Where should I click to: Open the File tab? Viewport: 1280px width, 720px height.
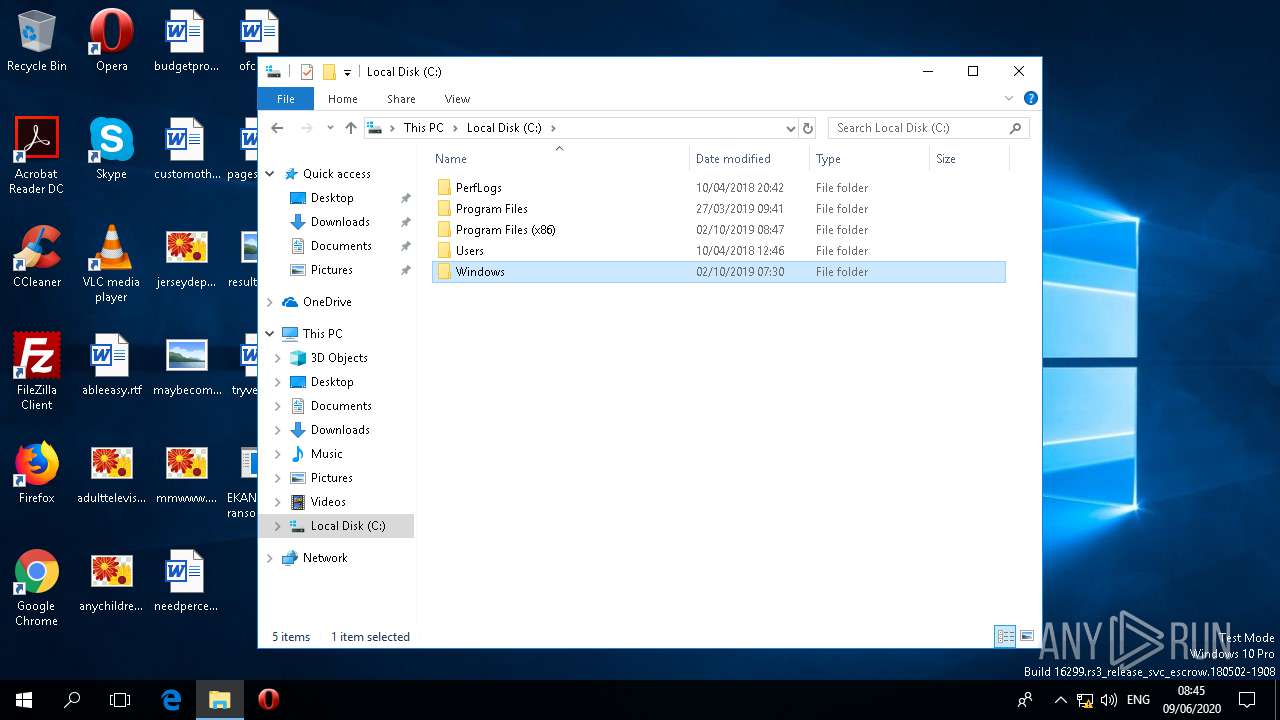click(286, 99)
